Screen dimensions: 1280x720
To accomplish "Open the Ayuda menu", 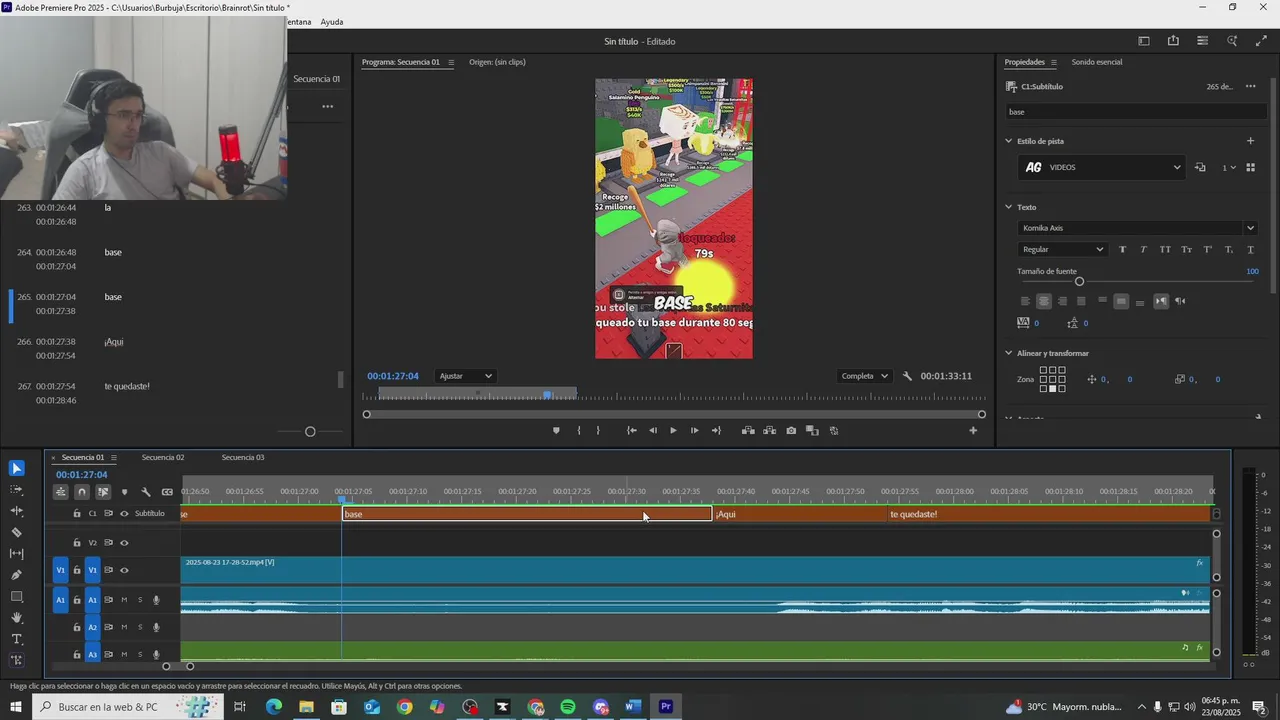I will pos(332,21).
